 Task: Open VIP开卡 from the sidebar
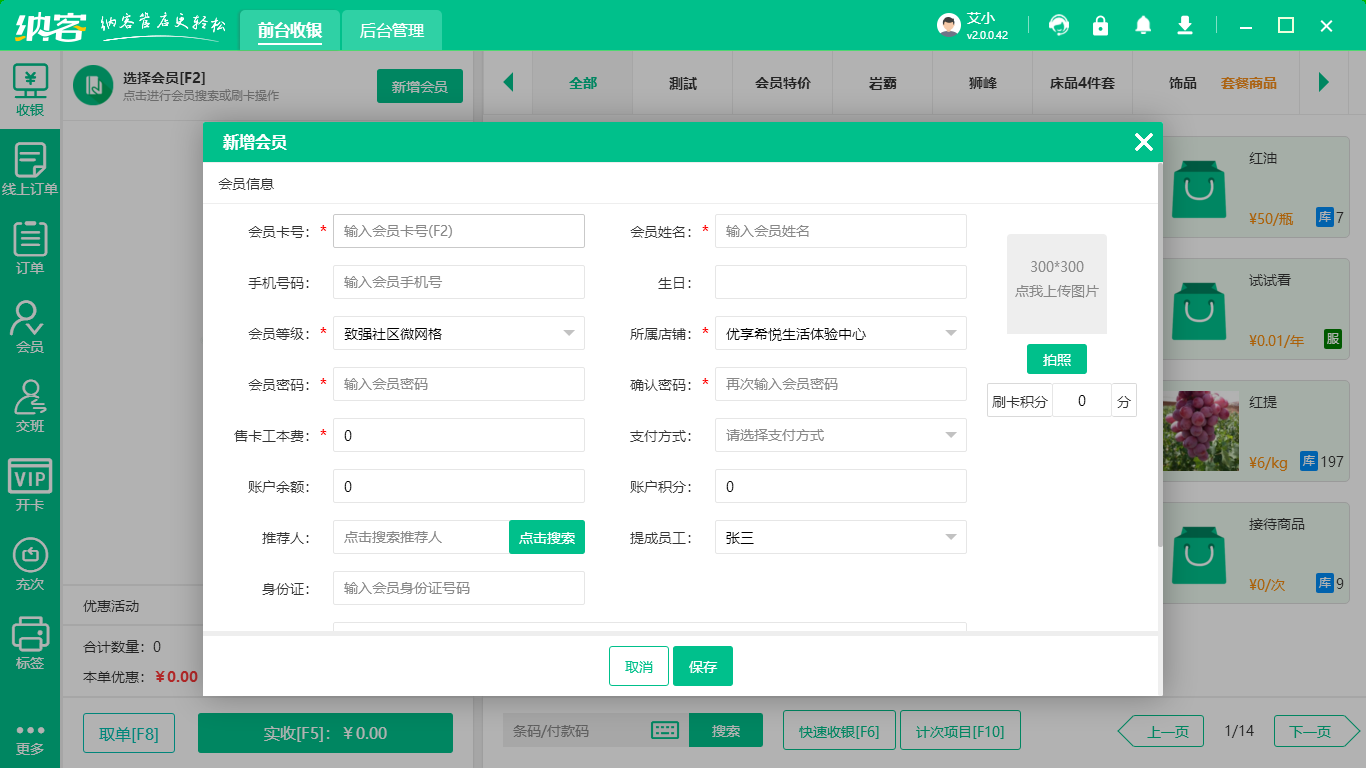[30, 485]
